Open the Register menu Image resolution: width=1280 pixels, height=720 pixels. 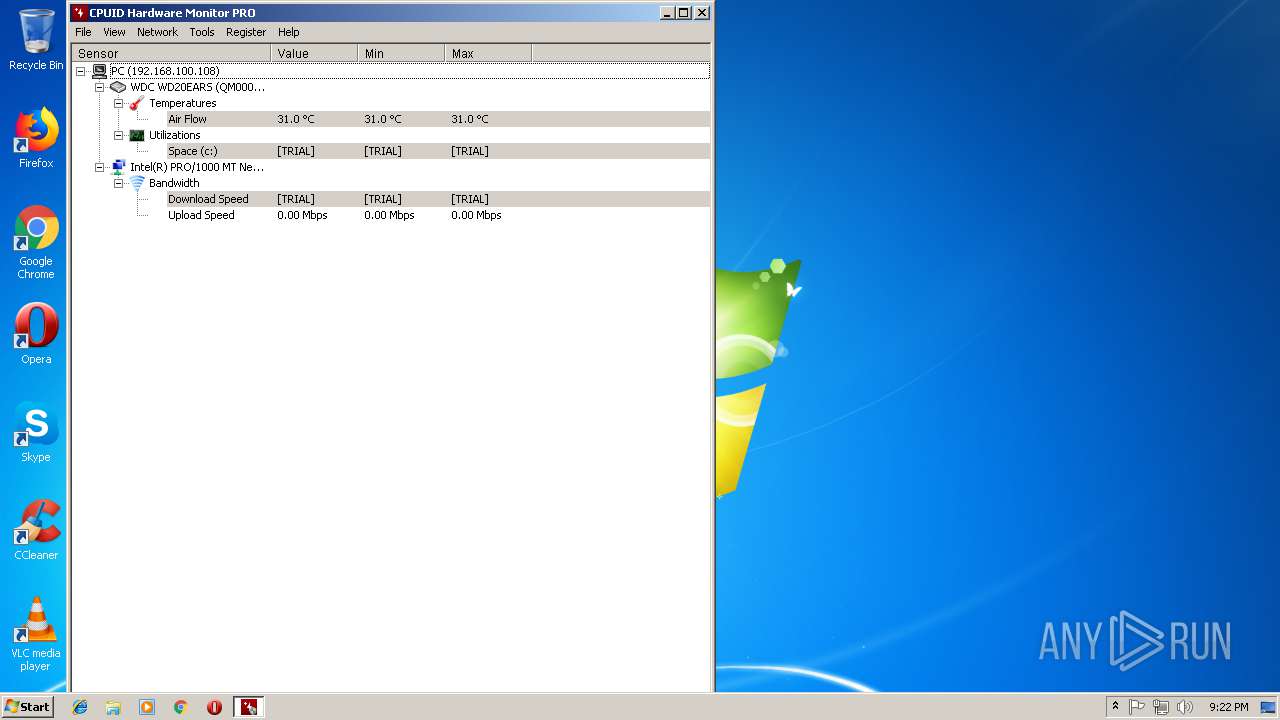pos(246,32)
